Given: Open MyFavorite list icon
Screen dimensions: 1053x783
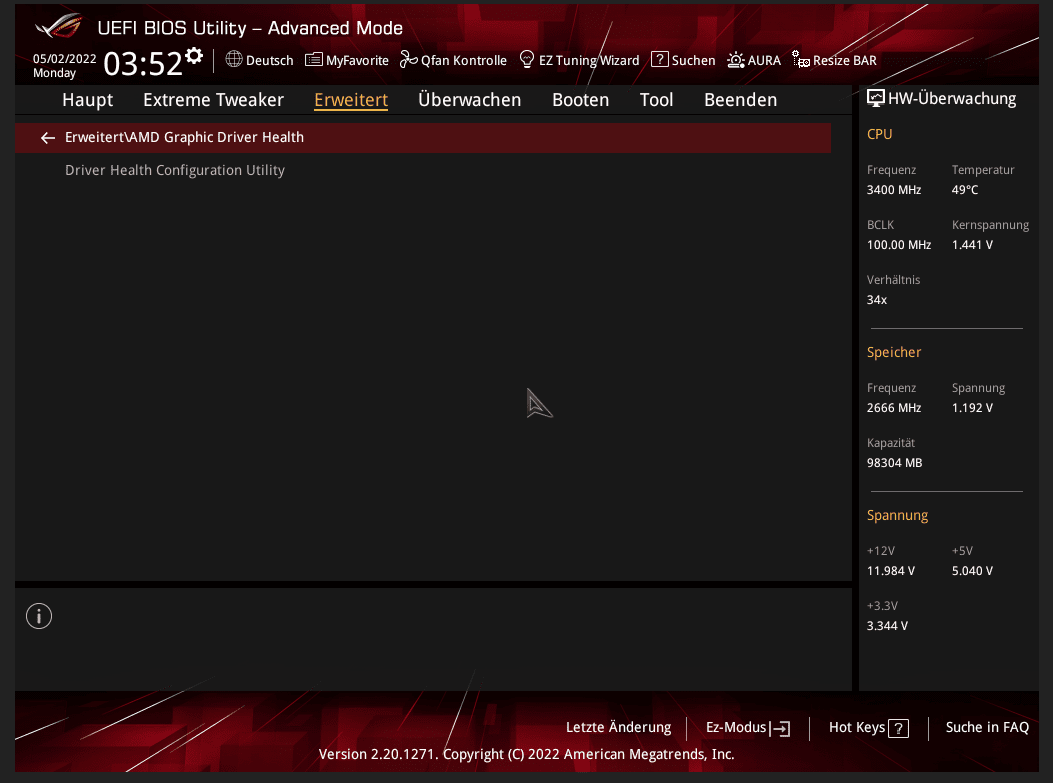Looking at the screenshot, I should click(x=314, y=60).
